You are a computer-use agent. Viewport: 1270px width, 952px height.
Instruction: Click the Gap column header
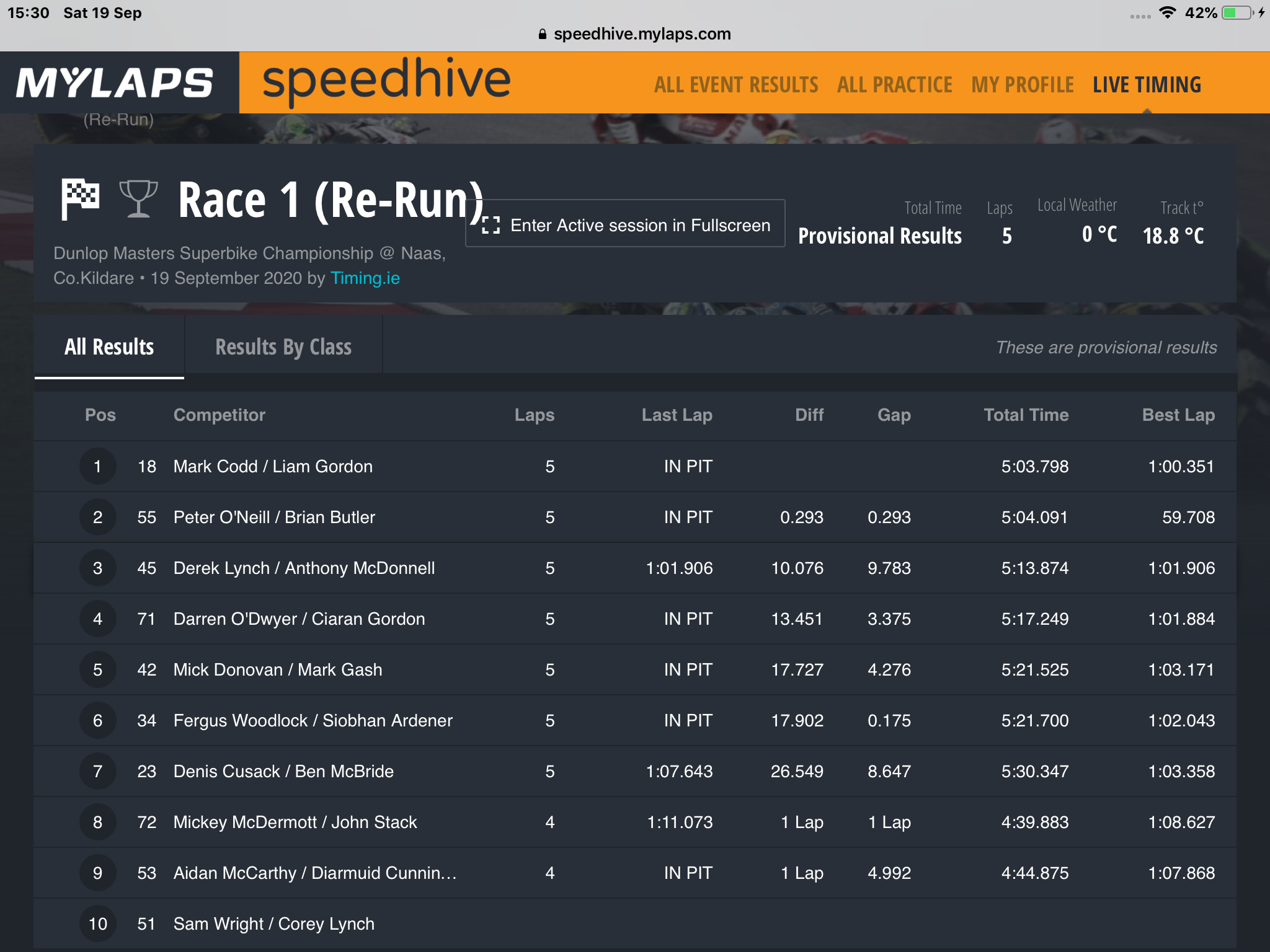(x=894, y=415)
